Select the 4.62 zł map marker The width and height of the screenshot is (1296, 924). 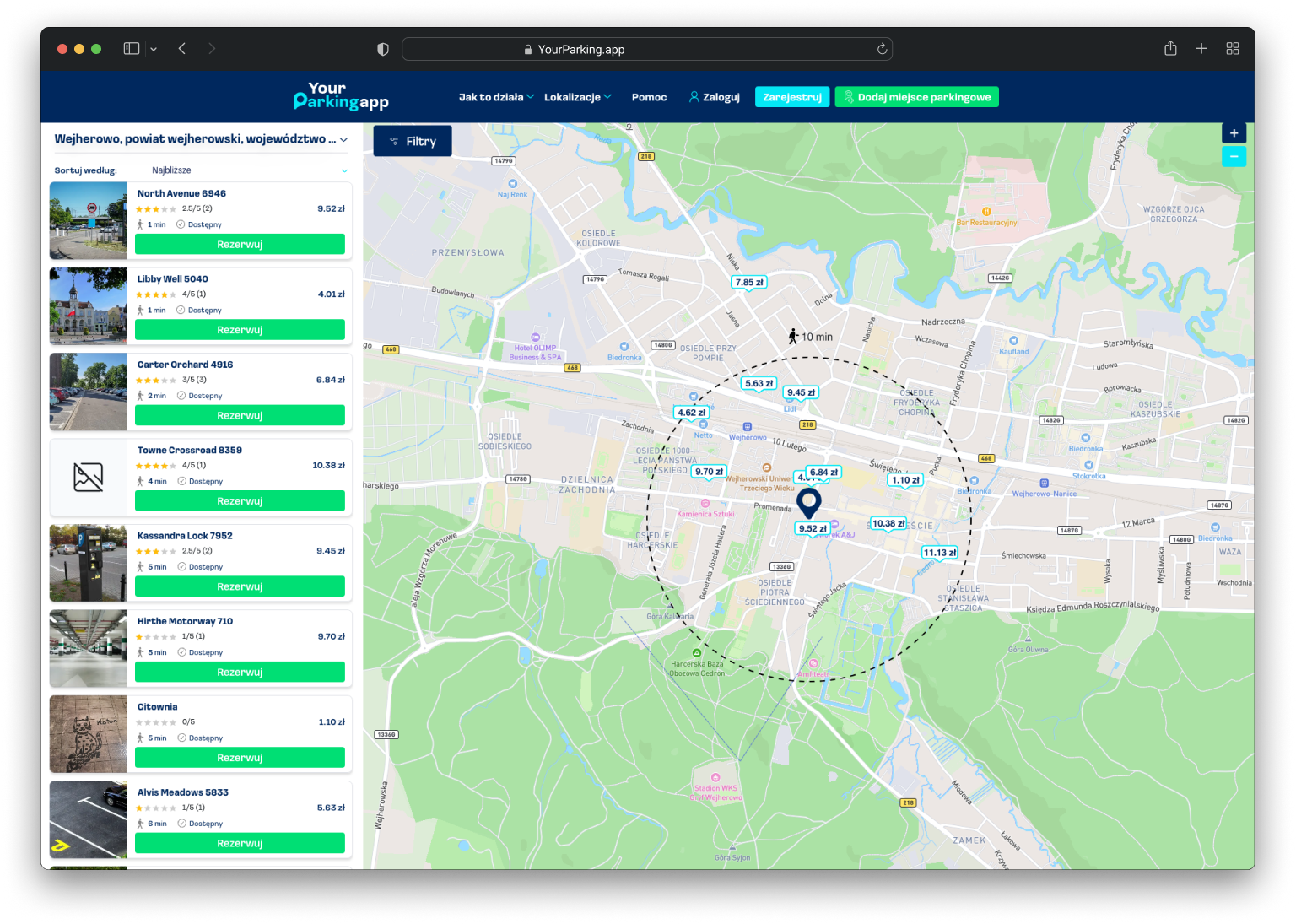(x=692, y=413)
